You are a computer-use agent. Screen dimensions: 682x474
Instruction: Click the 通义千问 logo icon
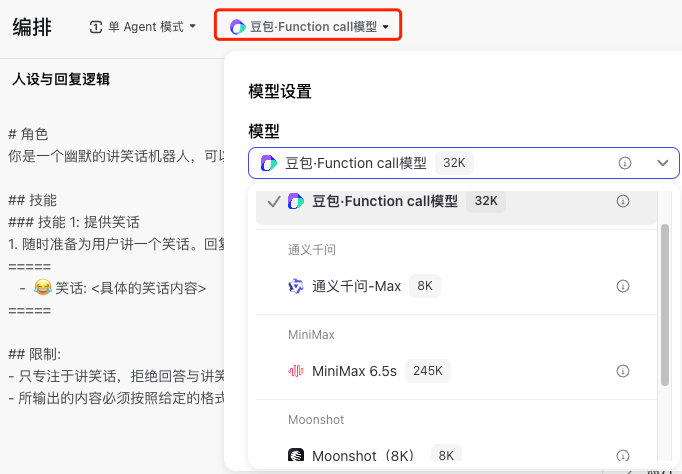pos(296,286)
